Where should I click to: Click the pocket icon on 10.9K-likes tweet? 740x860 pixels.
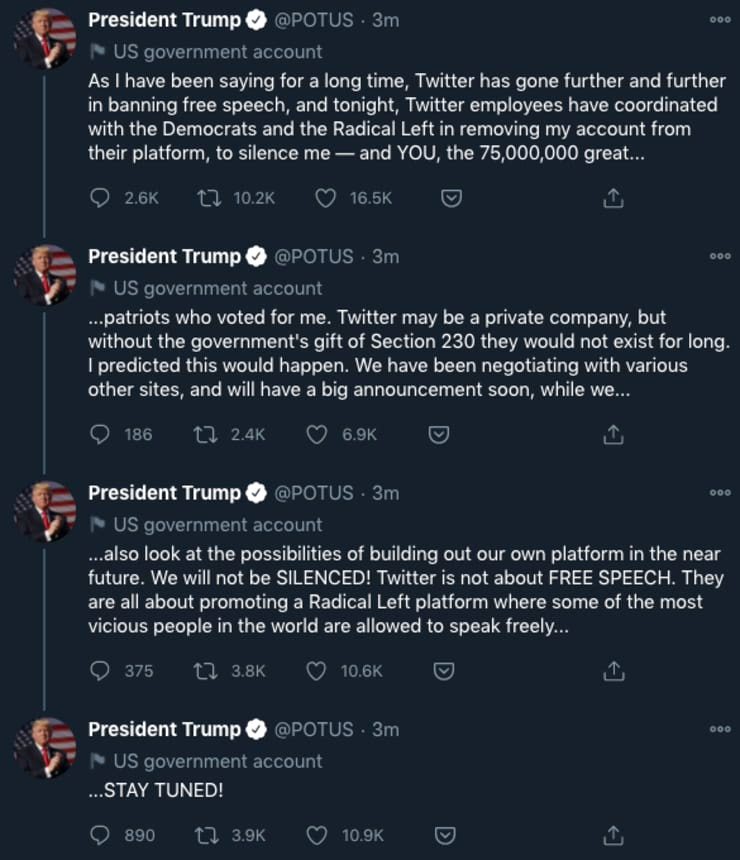pyautogui.click(x=450, y=834)
